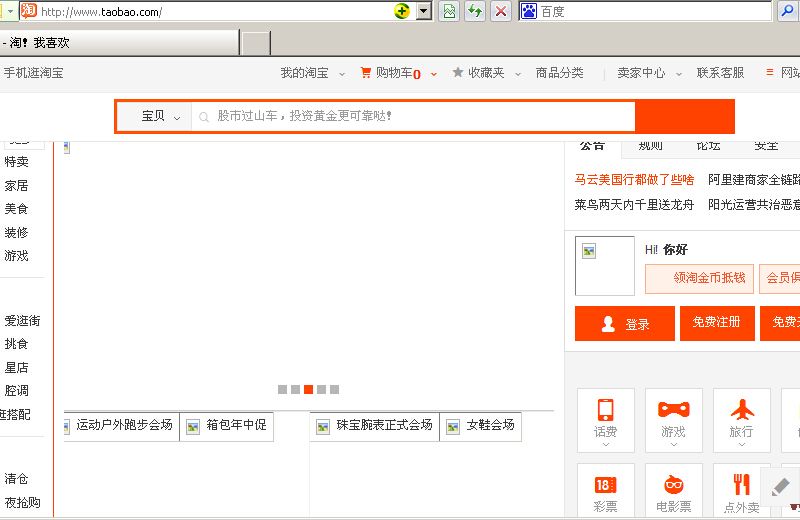
Task: Open the address bar history dropdown arrow
Action: (423, 11)
